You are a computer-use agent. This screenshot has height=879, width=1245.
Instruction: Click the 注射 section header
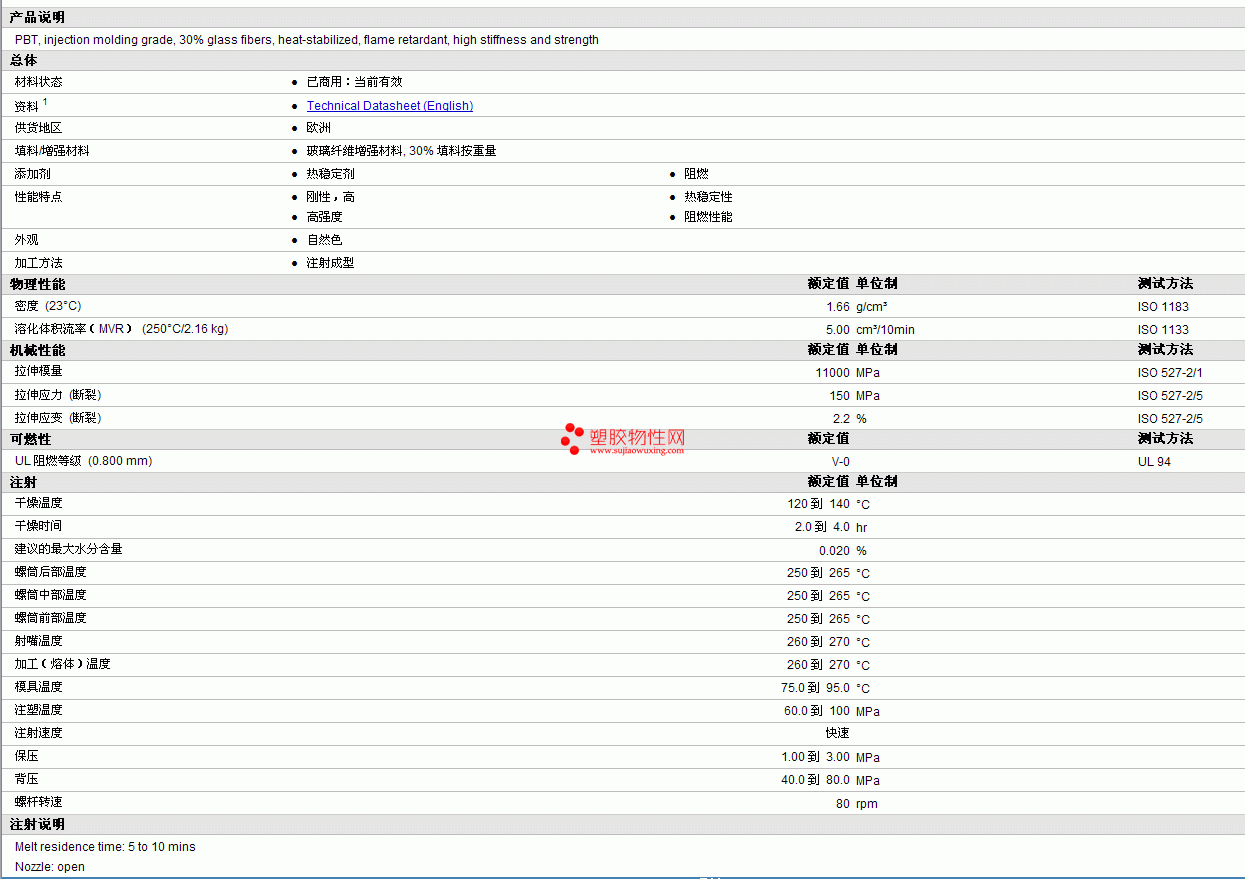(24, 482)
